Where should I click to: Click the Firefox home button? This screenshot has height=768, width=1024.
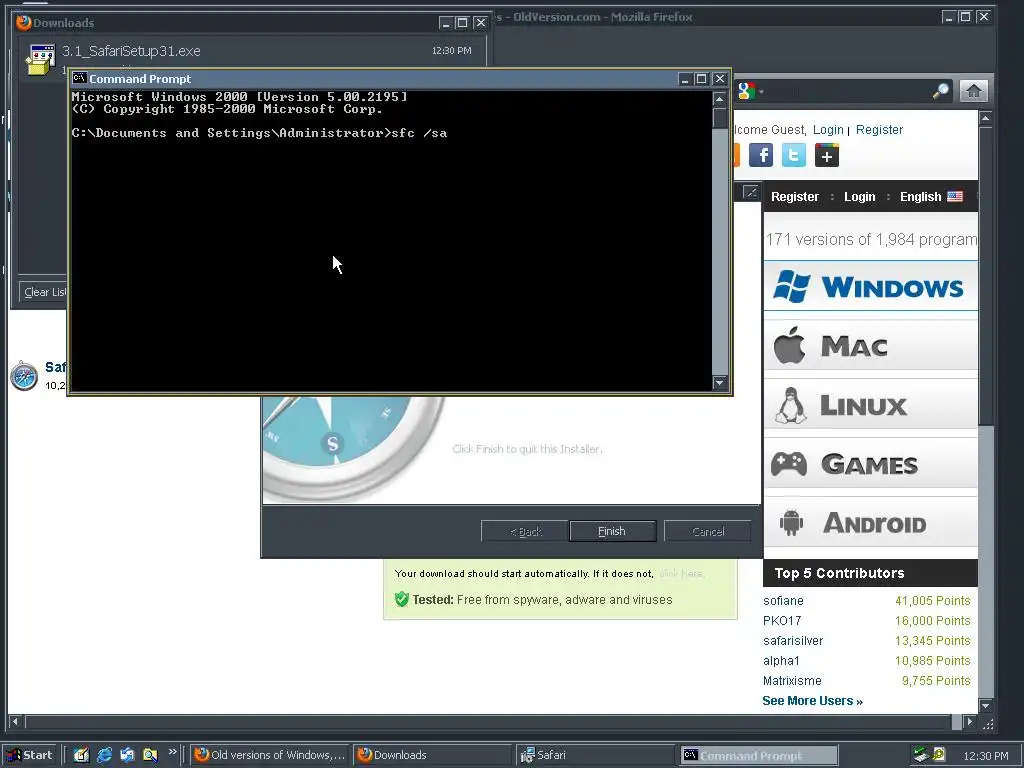(x=973, y=91)
